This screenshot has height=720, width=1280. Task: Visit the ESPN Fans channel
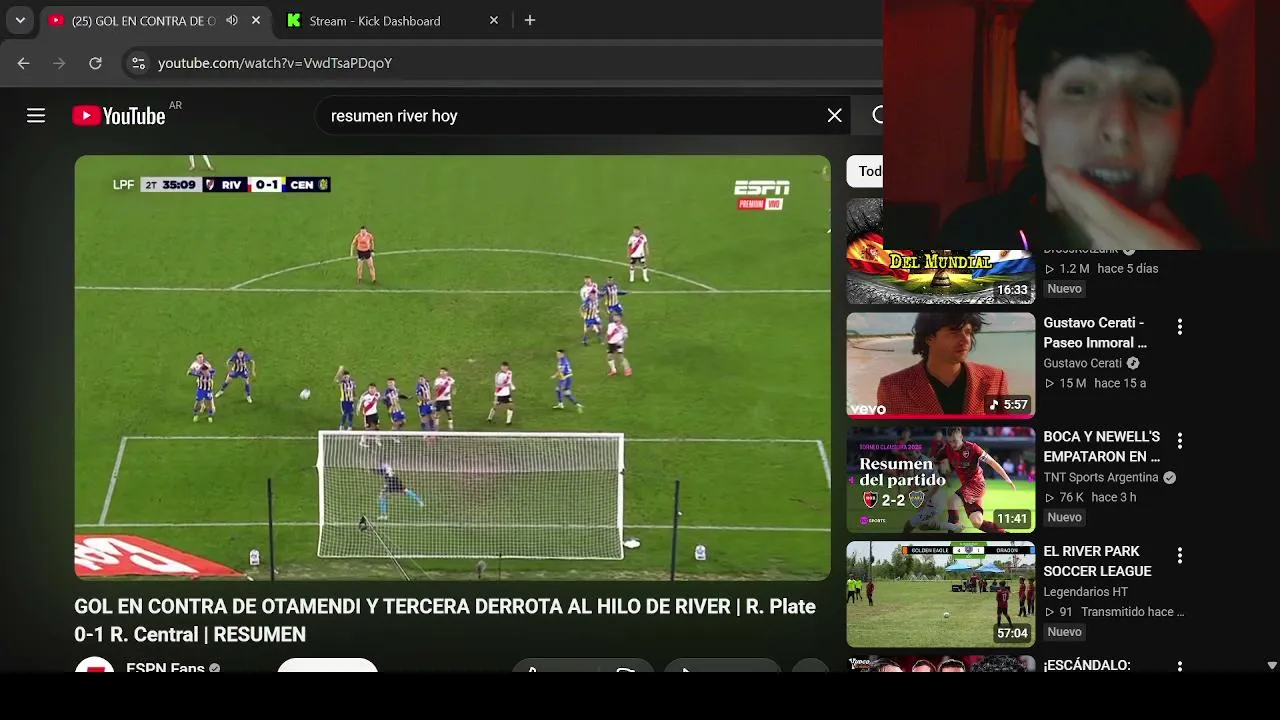(x=165, y=667)
